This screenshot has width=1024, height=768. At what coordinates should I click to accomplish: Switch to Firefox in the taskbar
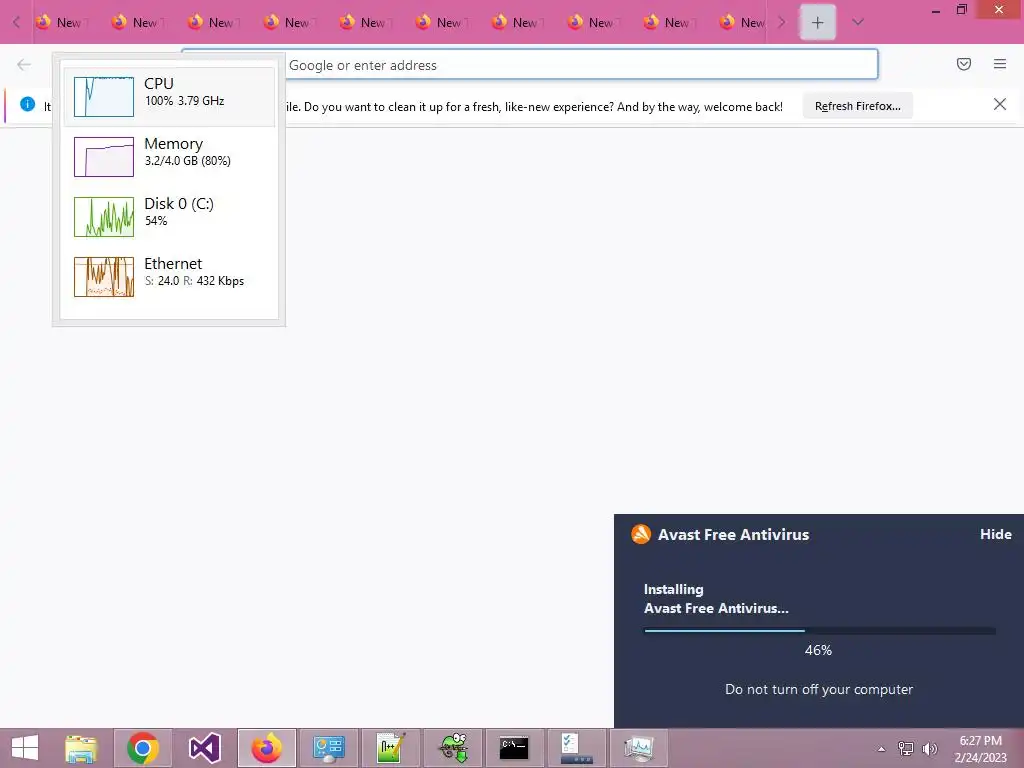click(x=266, y=748)
